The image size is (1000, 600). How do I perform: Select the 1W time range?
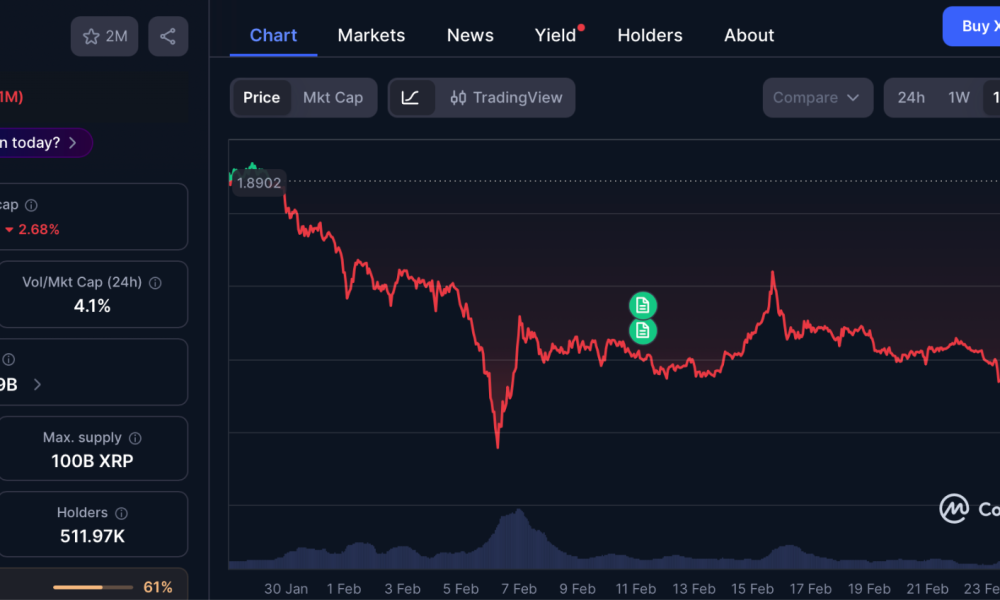coord(959,98)
